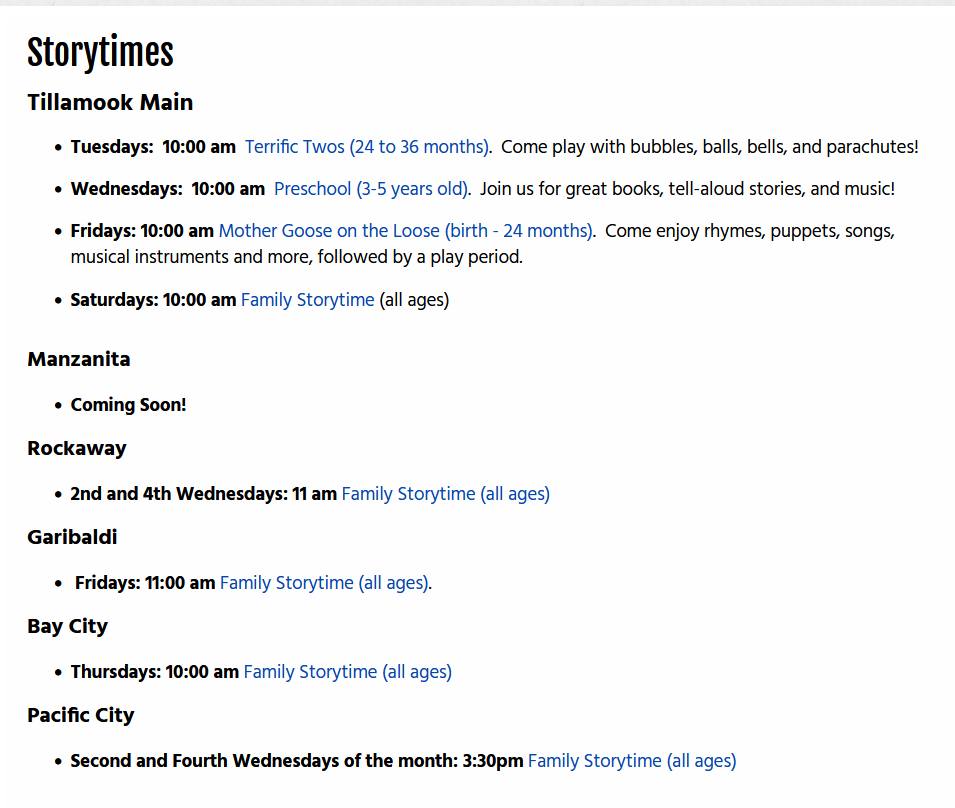This screenshot has height=808, width=955.
Task: Open Garibaldi's Fridays Family Storytime link
Action: click(325, 583)
